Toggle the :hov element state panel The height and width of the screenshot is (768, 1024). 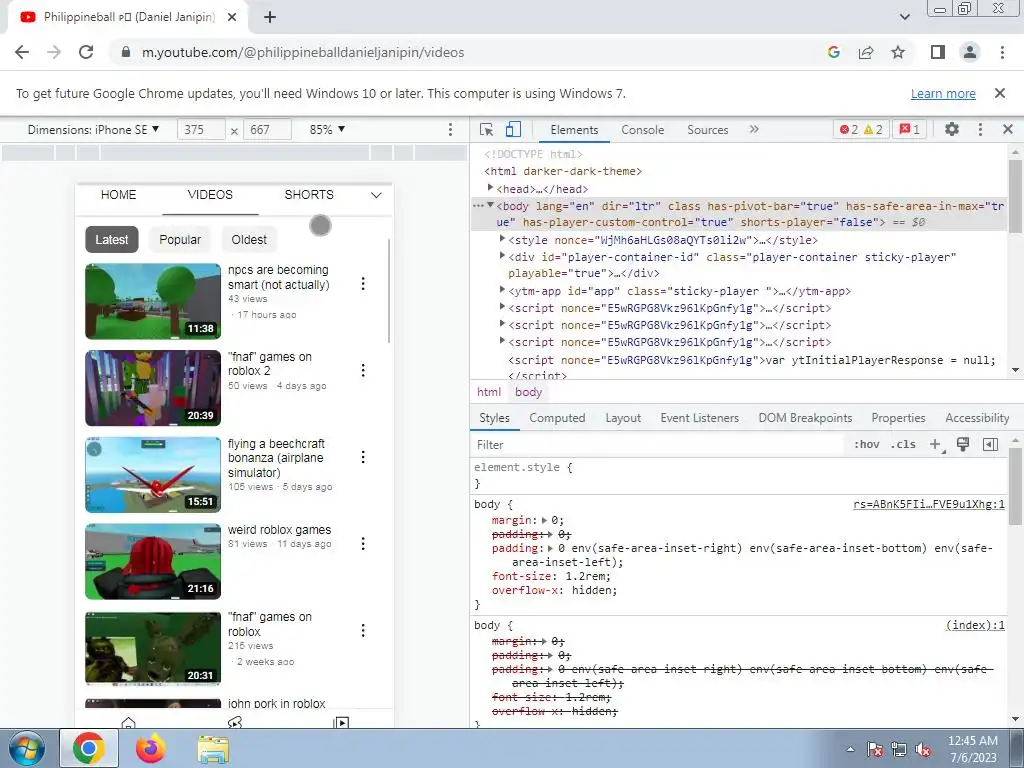click(867, 444)
